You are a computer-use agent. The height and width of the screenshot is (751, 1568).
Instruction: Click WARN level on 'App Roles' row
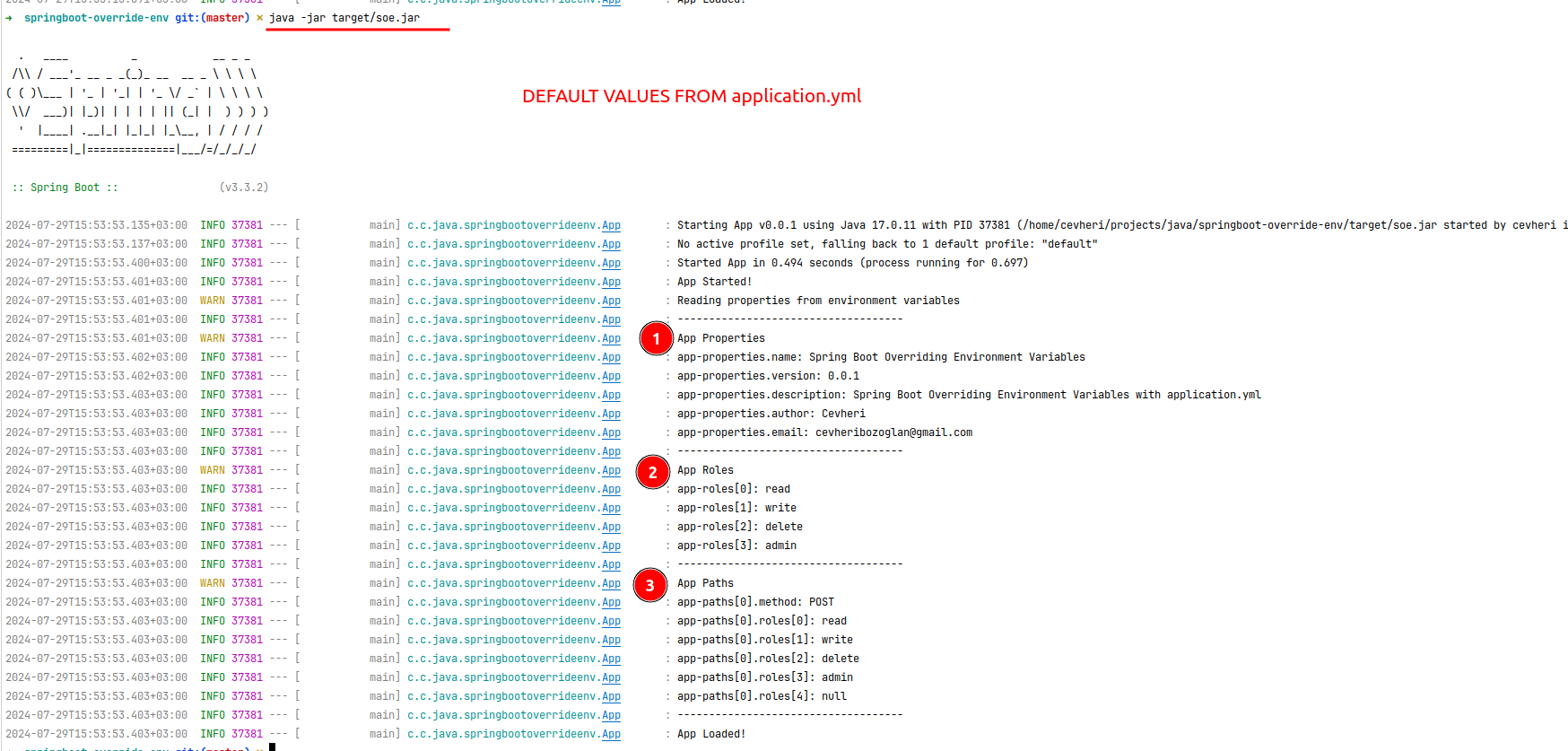[213, 470]
